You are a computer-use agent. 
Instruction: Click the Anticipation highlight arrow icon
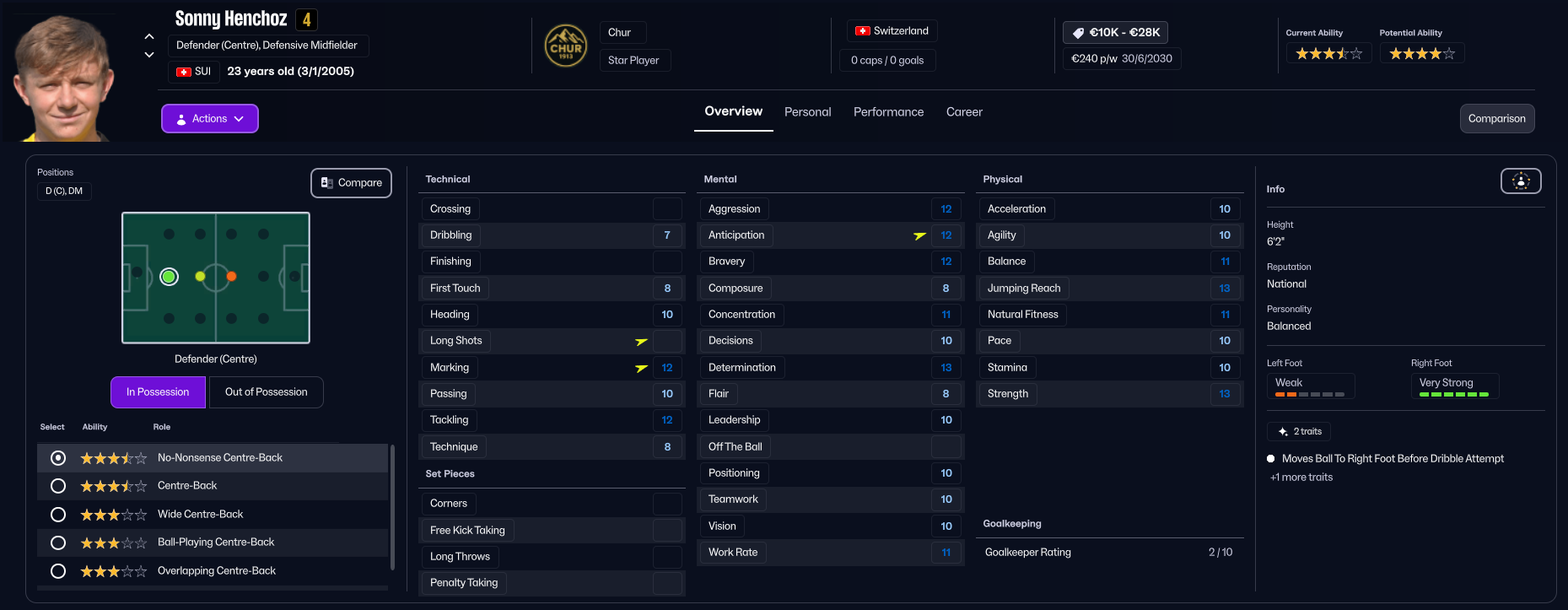point(919,235)
